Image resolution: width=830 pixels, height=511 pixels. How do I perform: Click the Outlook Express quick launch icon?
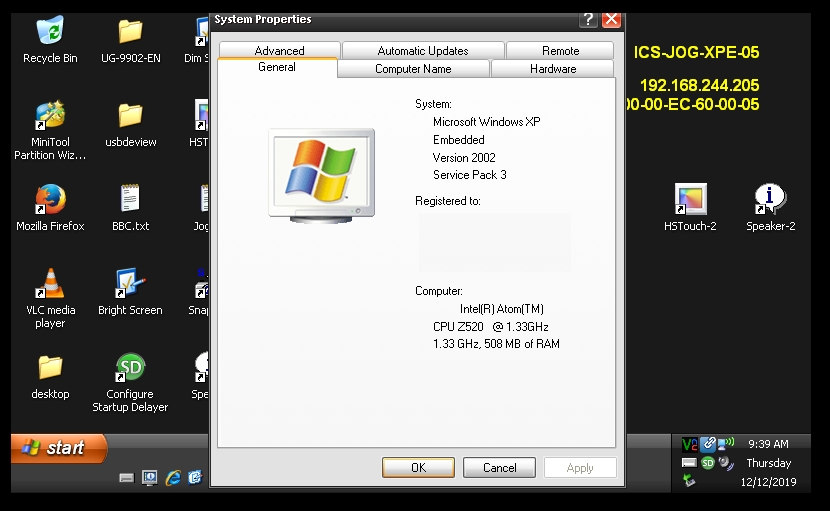195,478
